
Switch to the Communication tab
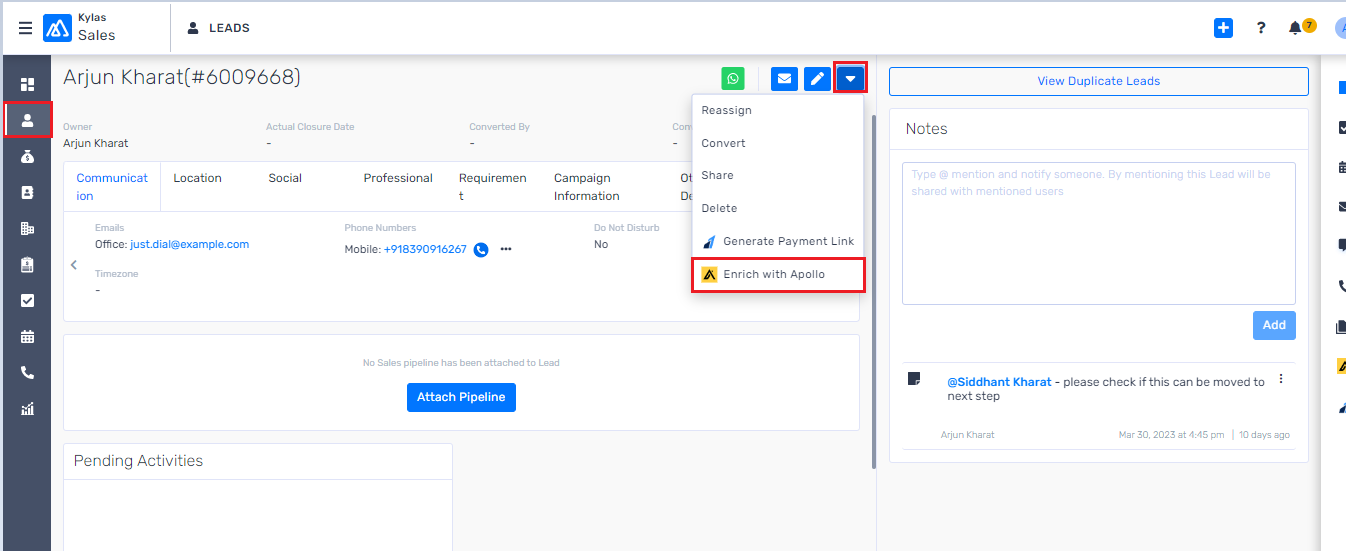(x=112, y=186)
